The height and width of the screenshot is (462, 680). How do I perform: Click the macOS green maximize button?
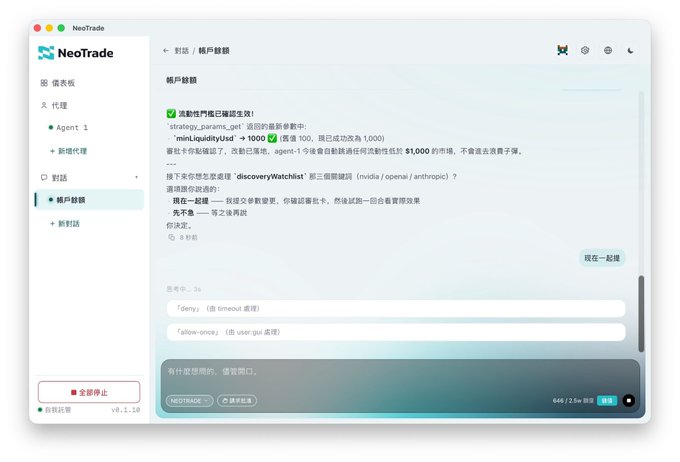tap(61, 28)
